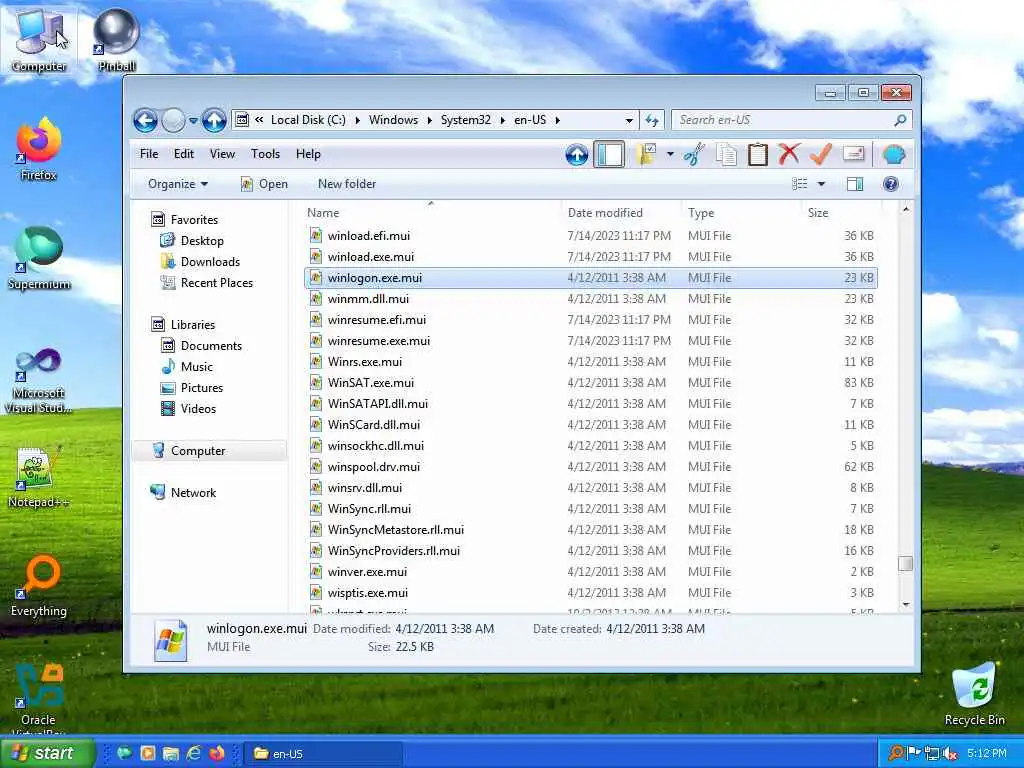Image resolution: width=1024 pixels, height=768 pixels.
Task: Click Internet Explorer in quick launch
Action: coord(194,754)
